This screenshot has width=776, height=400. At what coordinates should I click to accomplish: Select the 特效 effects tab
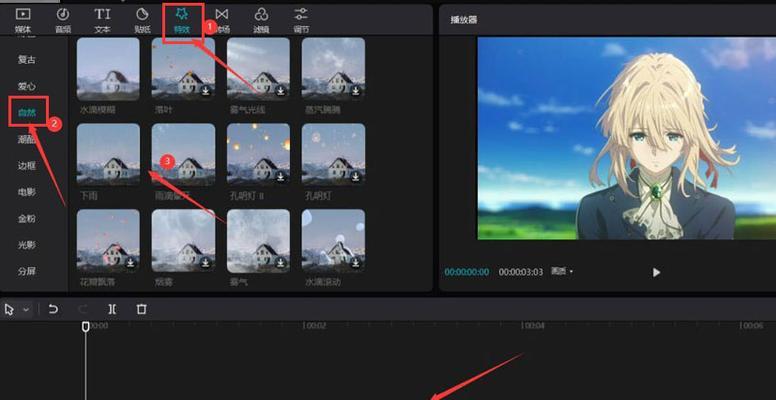(182, 20)
